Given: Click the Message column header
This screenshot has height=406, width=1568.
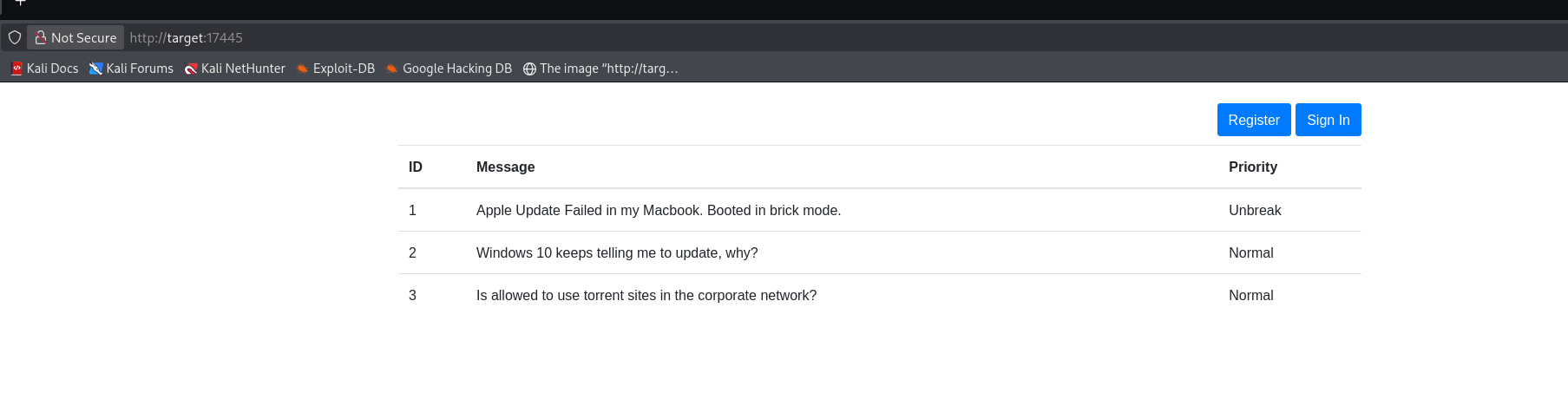Looking at the screenshot, I should click(505, 167).
